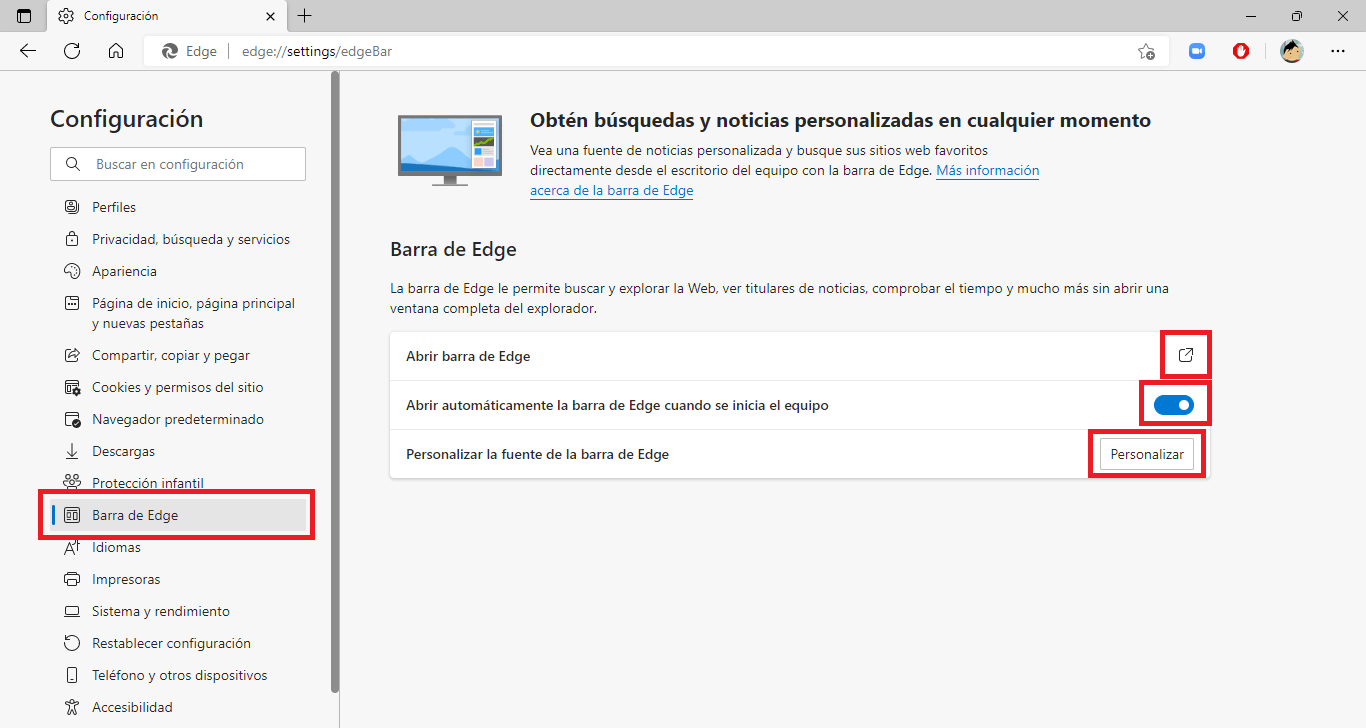Open Cookies y permisos del sitio

[x=178, y=387]
